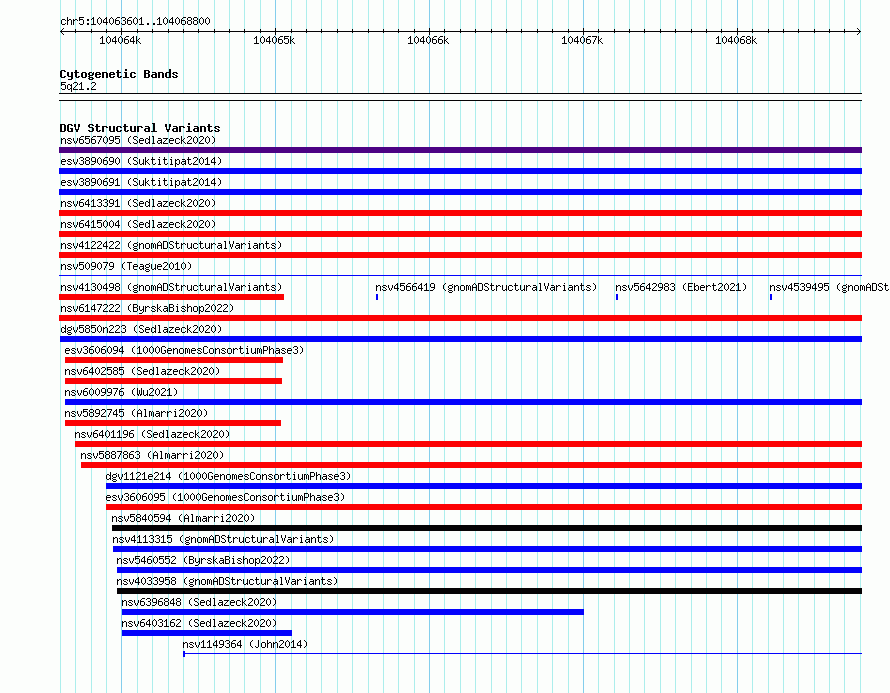Viewport: 890px width, 693px height.
Task: Open nsv1149364 (John2014) label
Action: click(x=245, y=644)
